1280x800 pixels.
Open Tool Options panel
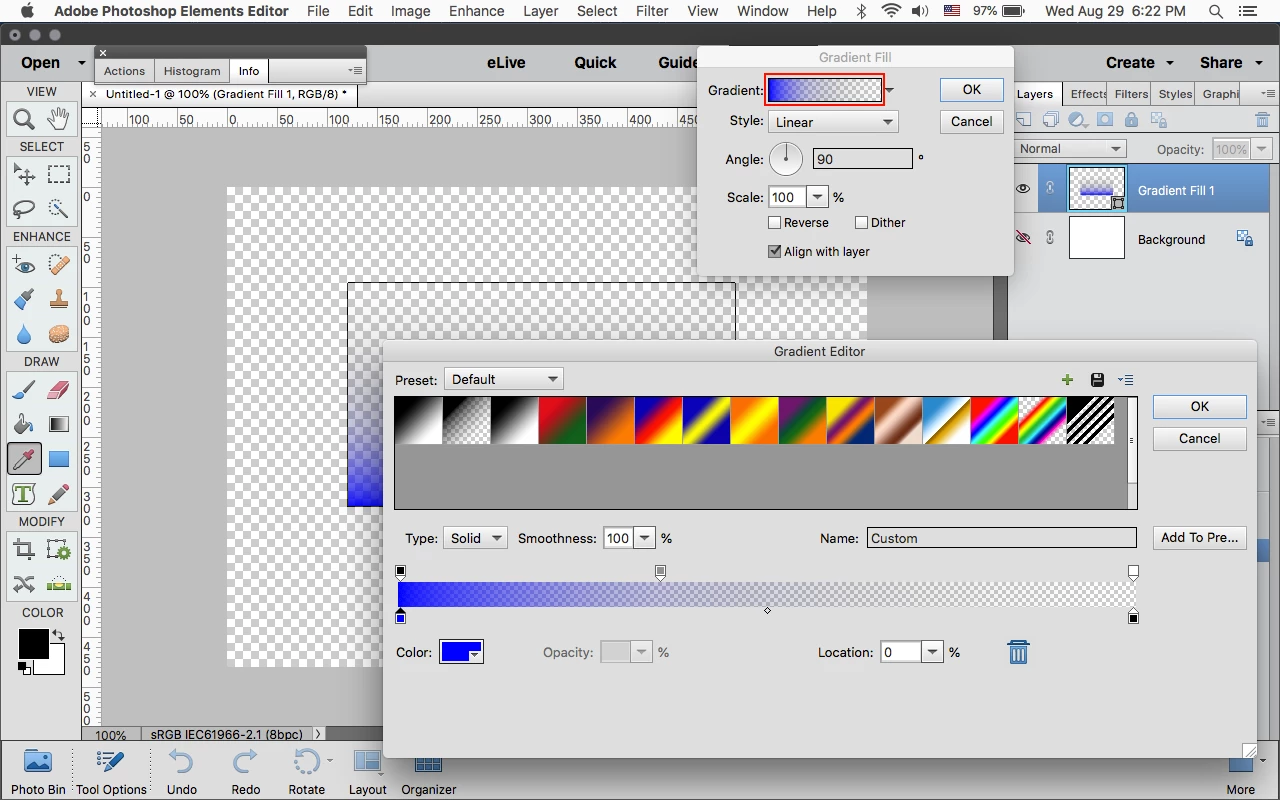pyautogui.click(x=111, y=772)
